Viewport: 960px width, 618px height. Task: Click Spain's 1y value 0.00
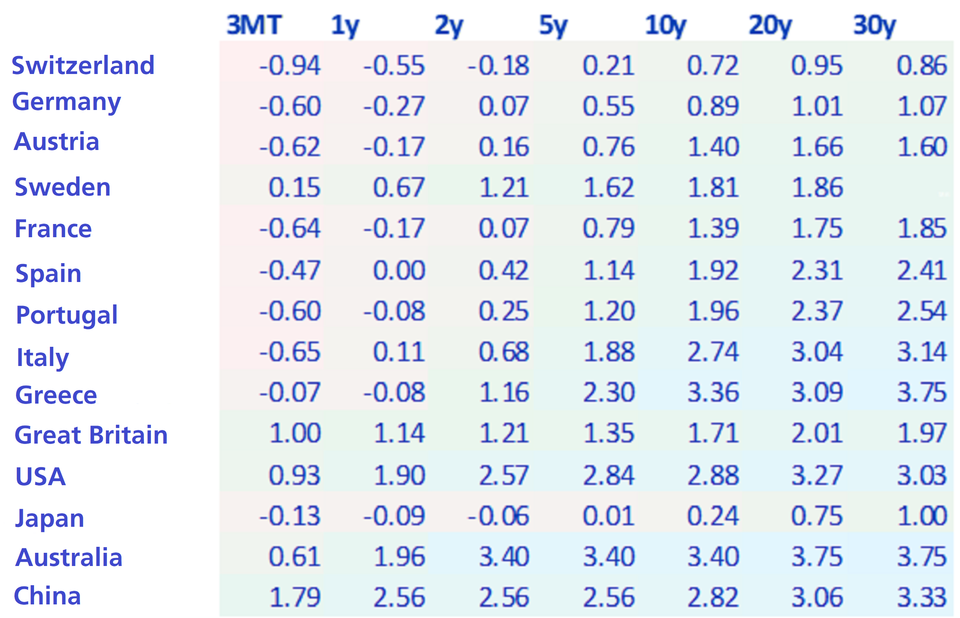pos(397,270)
